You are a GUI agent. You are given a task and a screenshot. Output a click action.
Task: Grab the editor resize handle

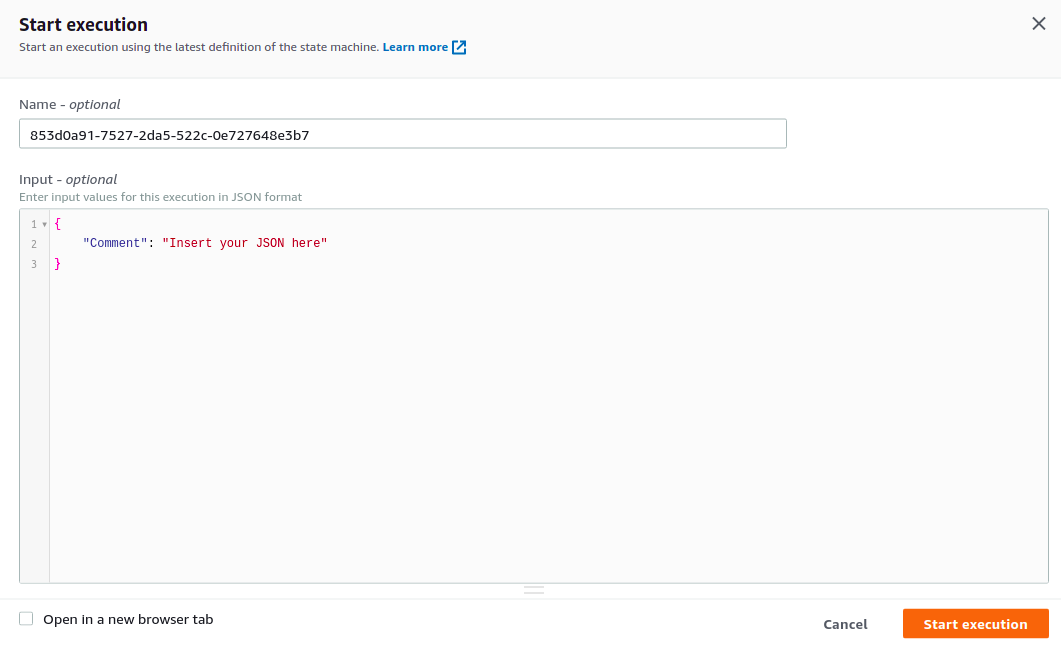click(x=534, y=590)
